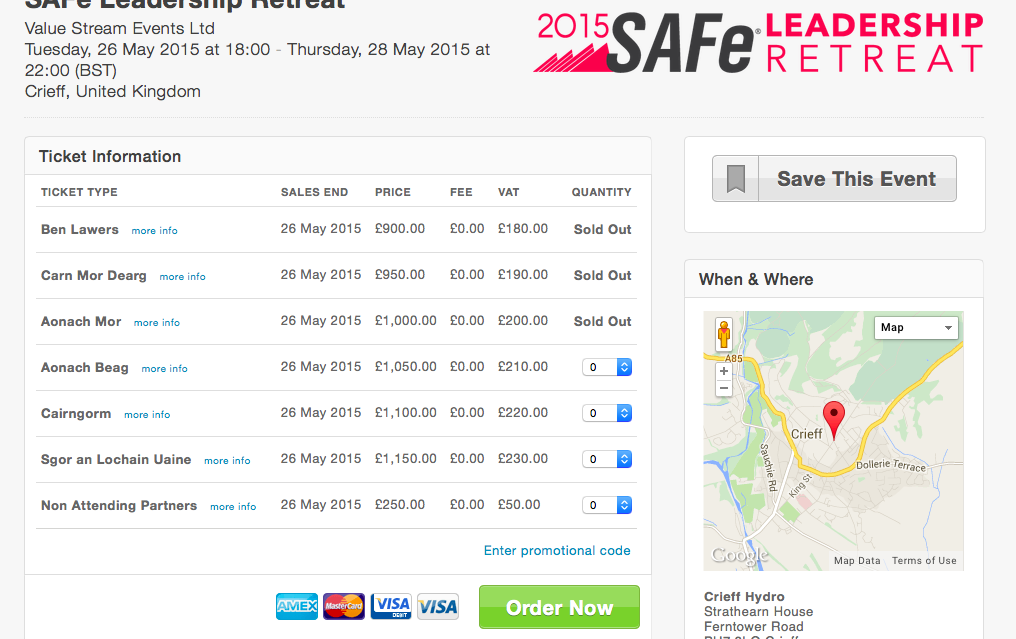This screenshot has height=639, width=1016.
Task: Zoom out the map with minus button
Action: click(724, 388)
